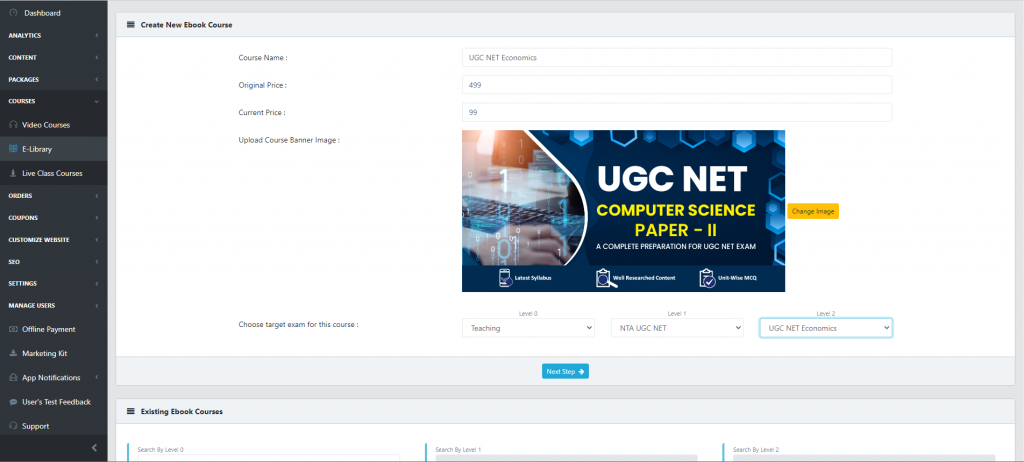Open the Level 0 Teaching dropdown
Image resolution: width=1024 pixels, height=462 pixels.
(528, 328)
